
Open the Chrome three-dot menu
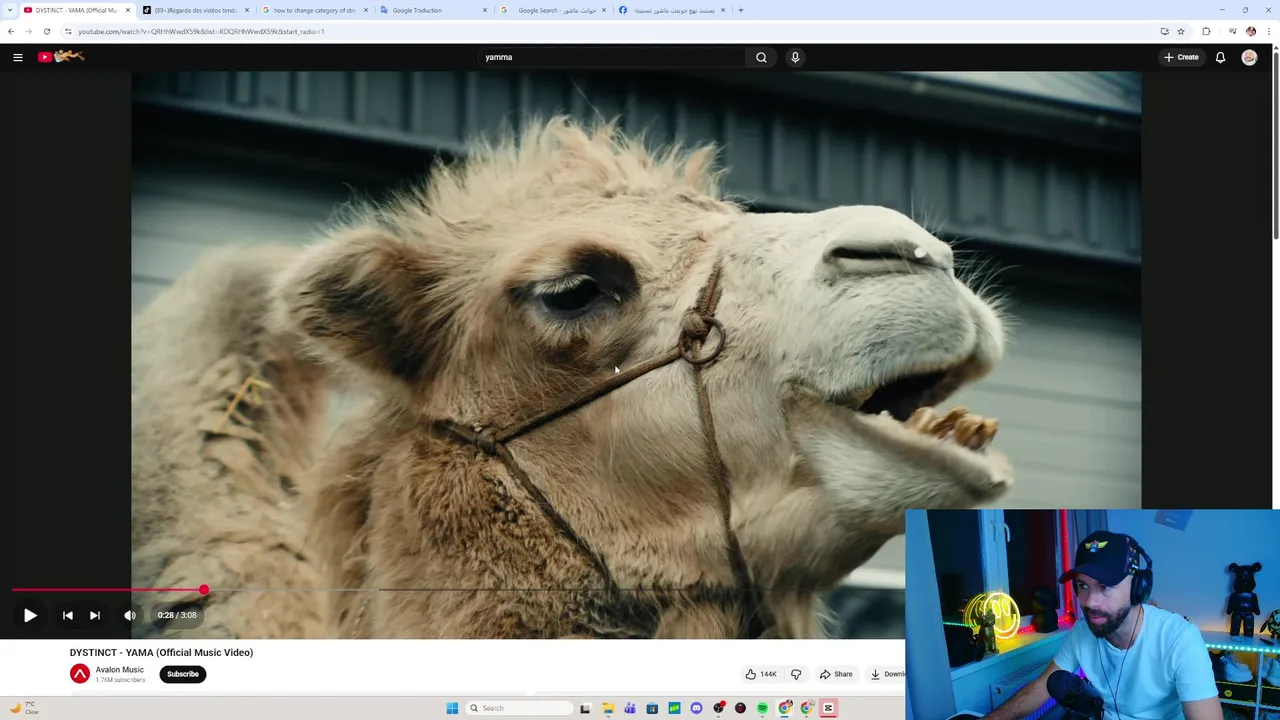[x=1269, y=31]
